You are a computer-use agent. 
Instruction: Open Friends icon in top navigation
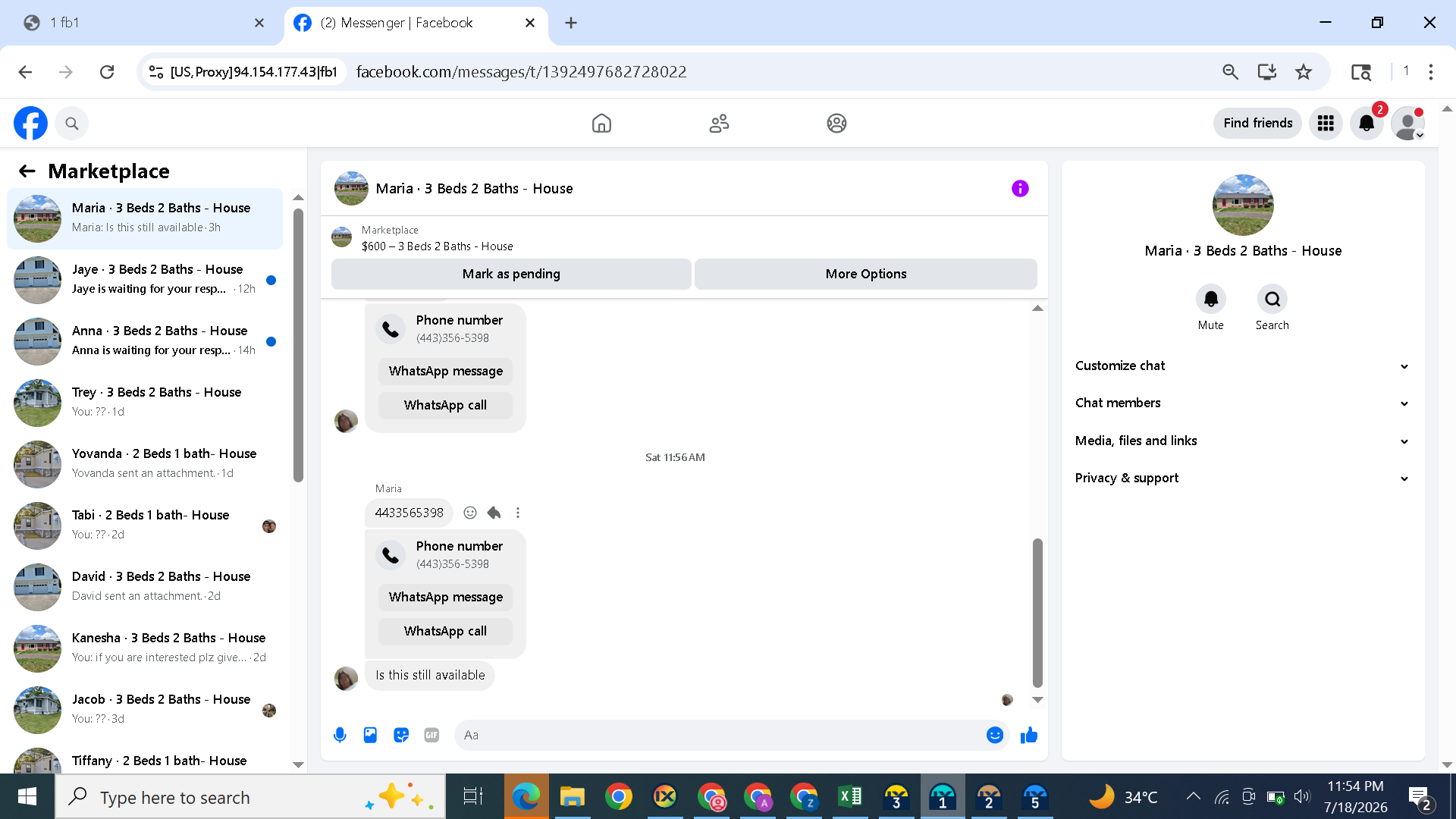[719, 123]
